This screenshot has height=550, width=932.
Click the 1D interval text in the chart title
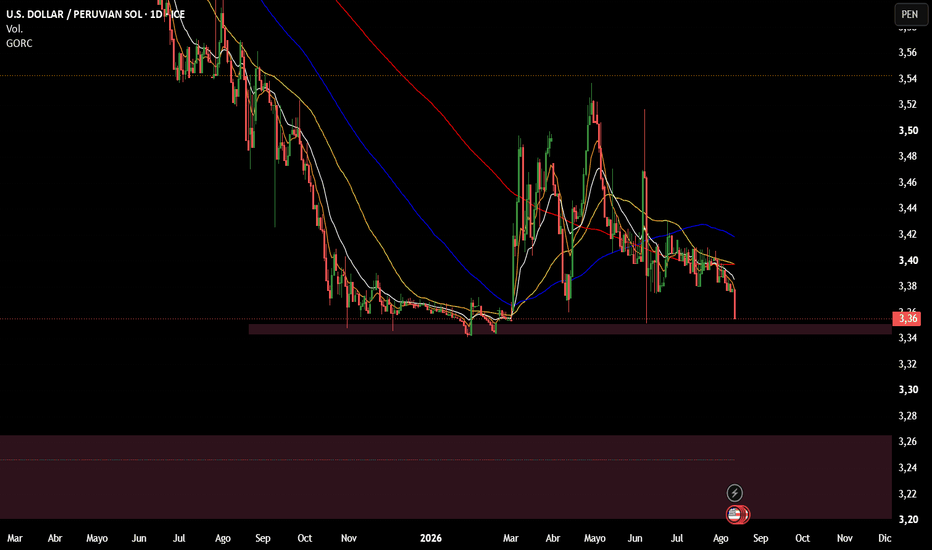(x=156, y=14)
